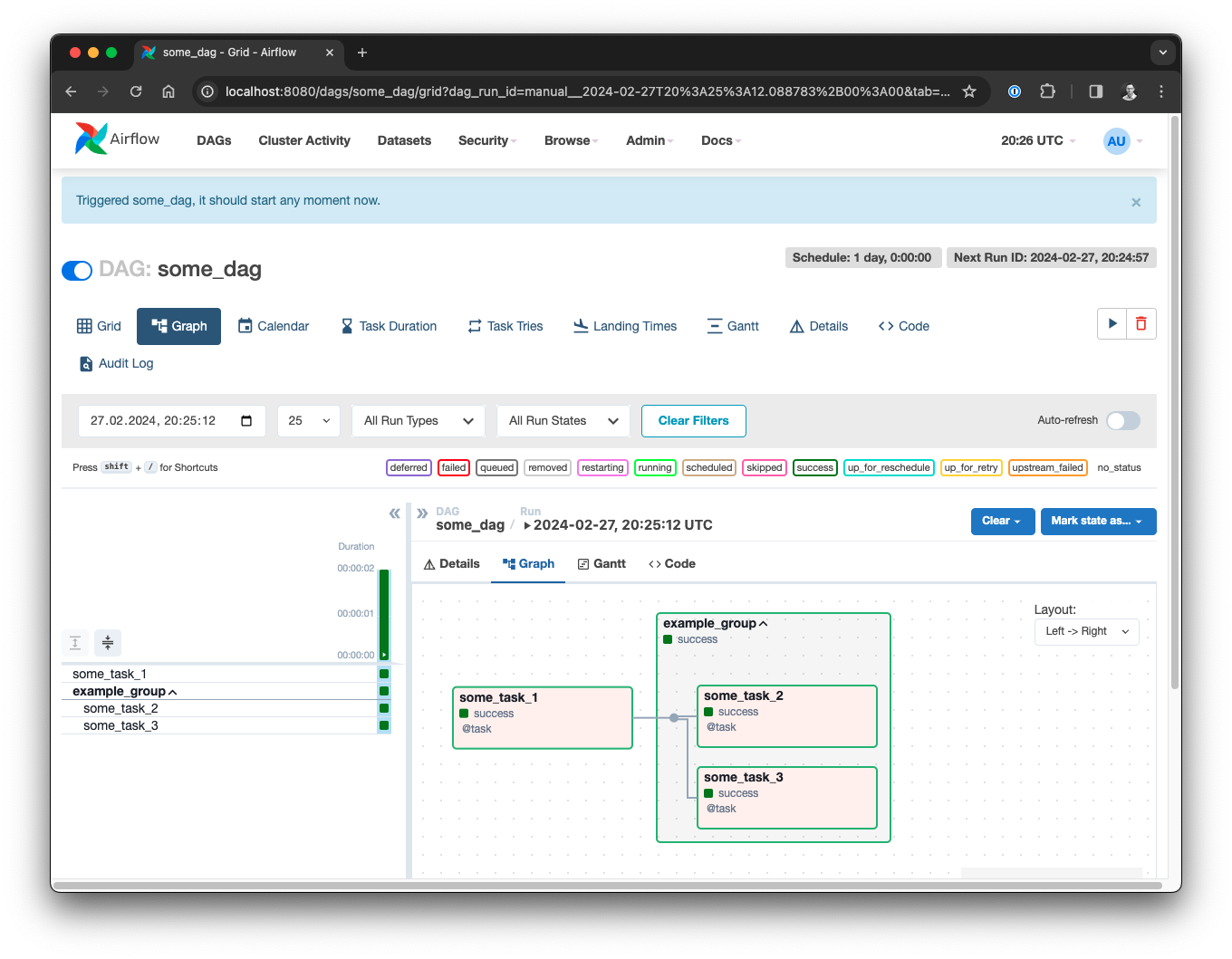Bookmark page with the star icon
This screenshot has height=959, width=1232.
tap(969, 91)
